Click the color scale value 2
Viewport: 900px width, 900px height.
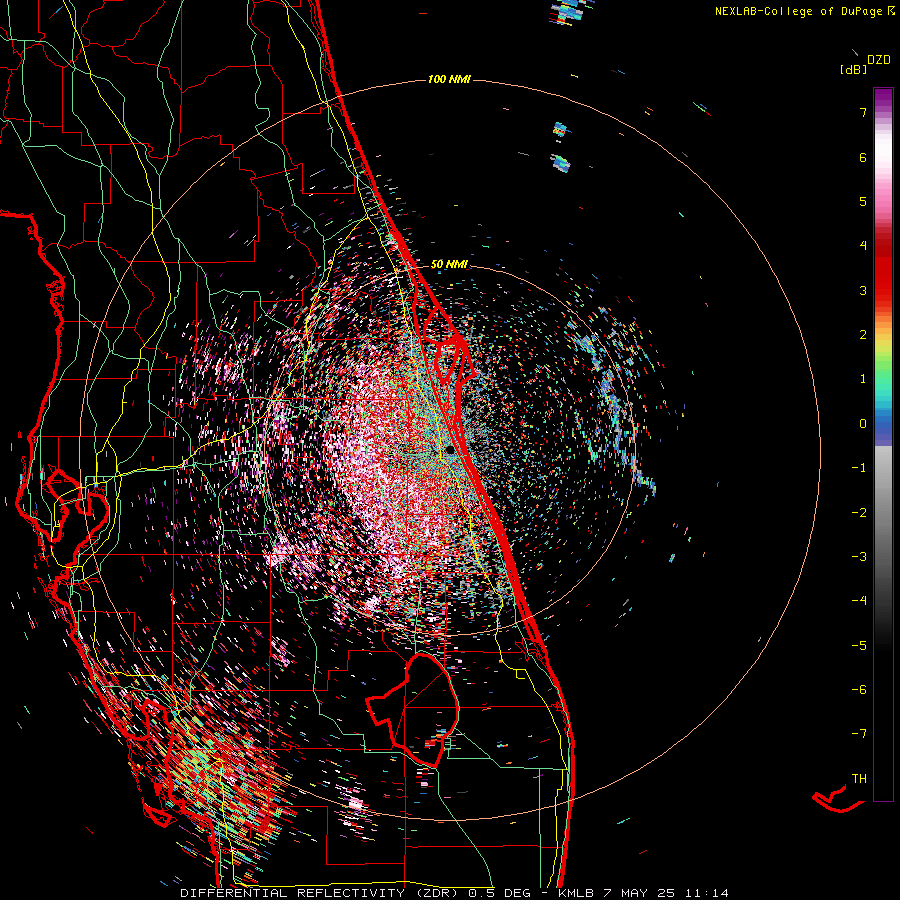[863, 335]
